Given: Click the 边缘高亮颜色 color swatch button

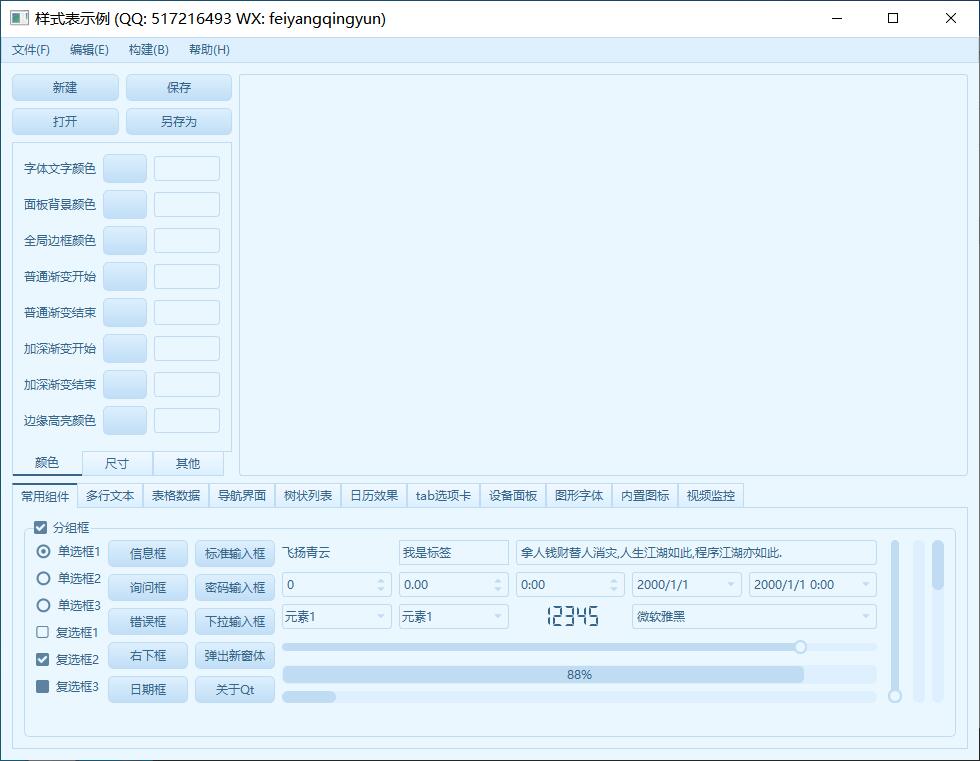Looking at the screenshot, I should coord(125,420).
